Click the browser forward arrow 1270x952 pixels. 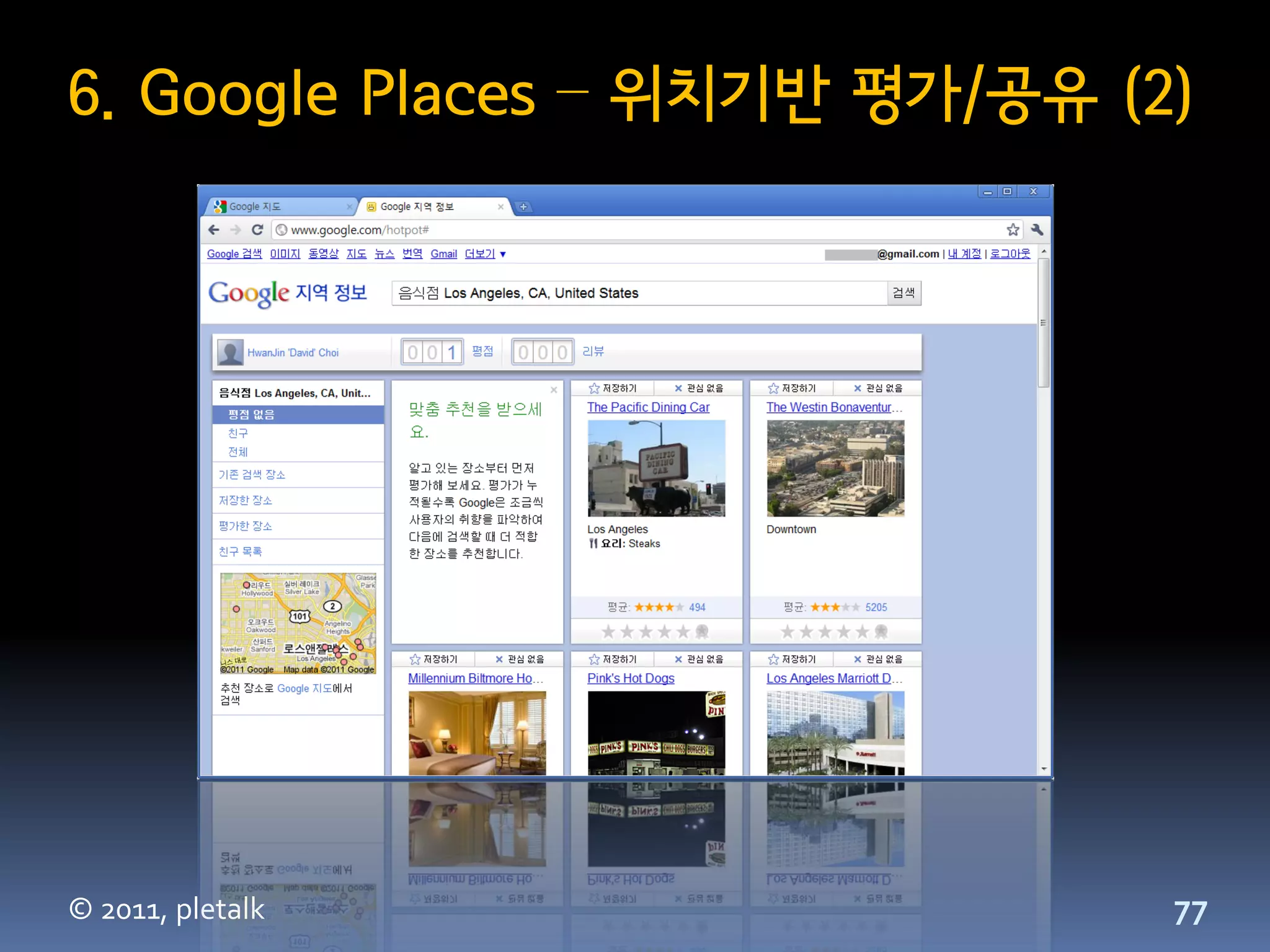click(236, 230)
